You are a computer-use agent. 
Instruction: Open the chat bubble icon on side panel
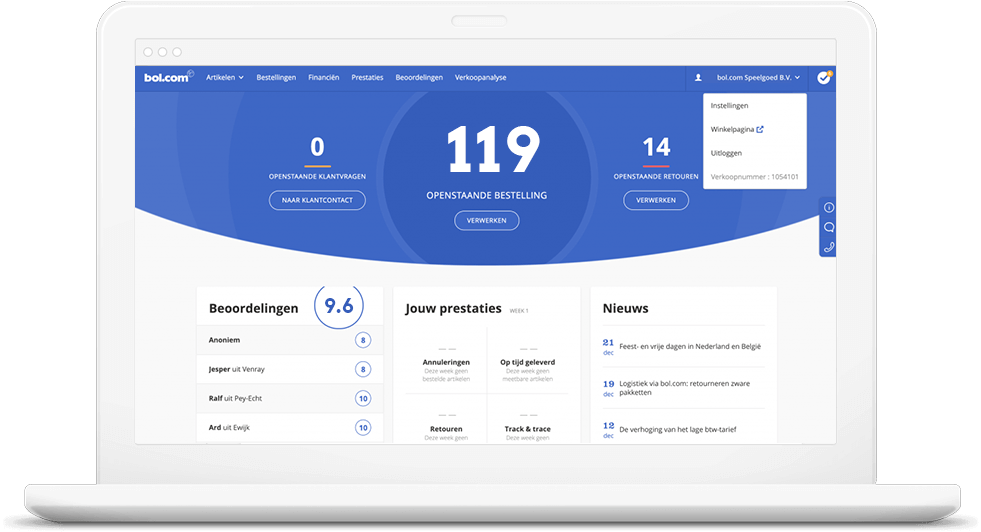(829, 227)
